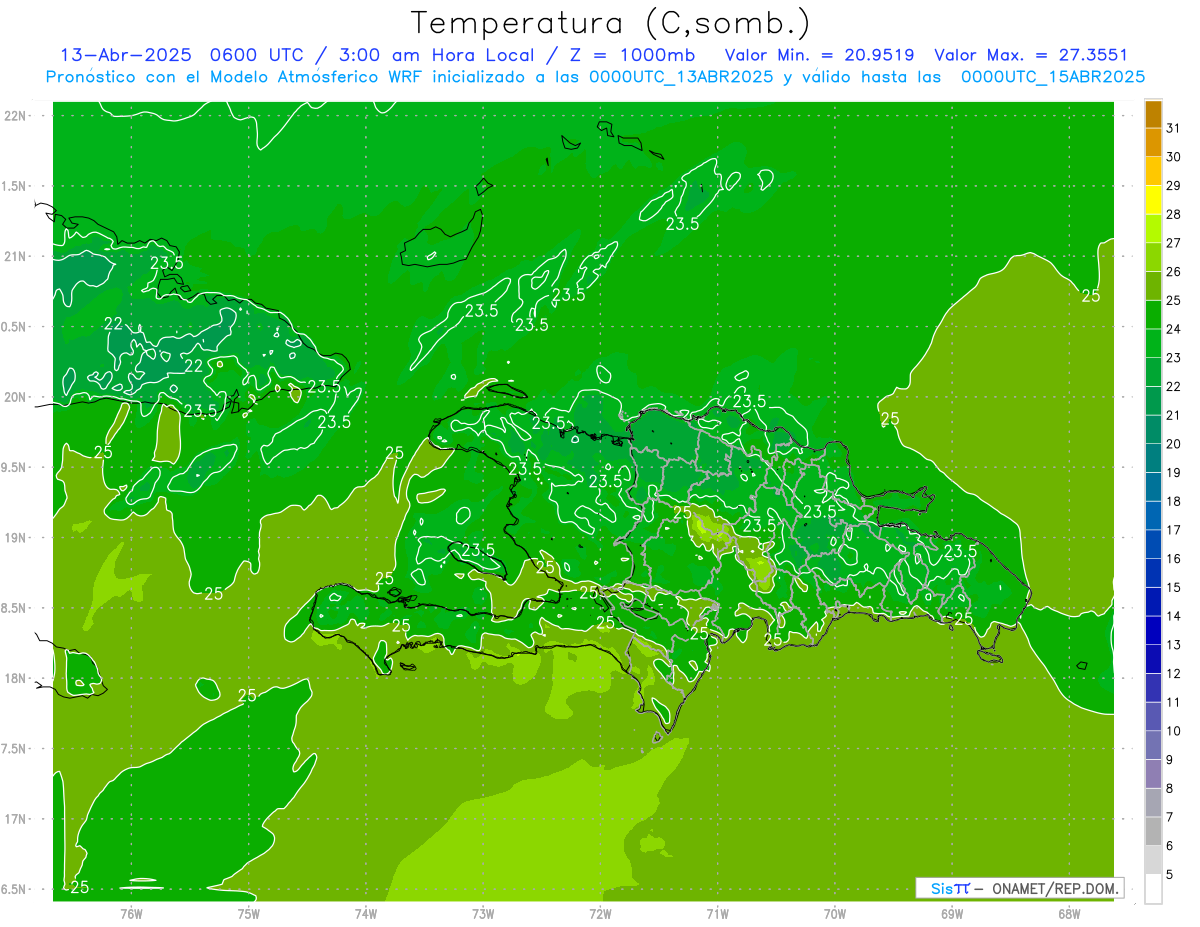Image resolution: width=1200 pixels, height=927 pixels.
Task: Click longitude axis label "72W"
Action: (600, 914)
